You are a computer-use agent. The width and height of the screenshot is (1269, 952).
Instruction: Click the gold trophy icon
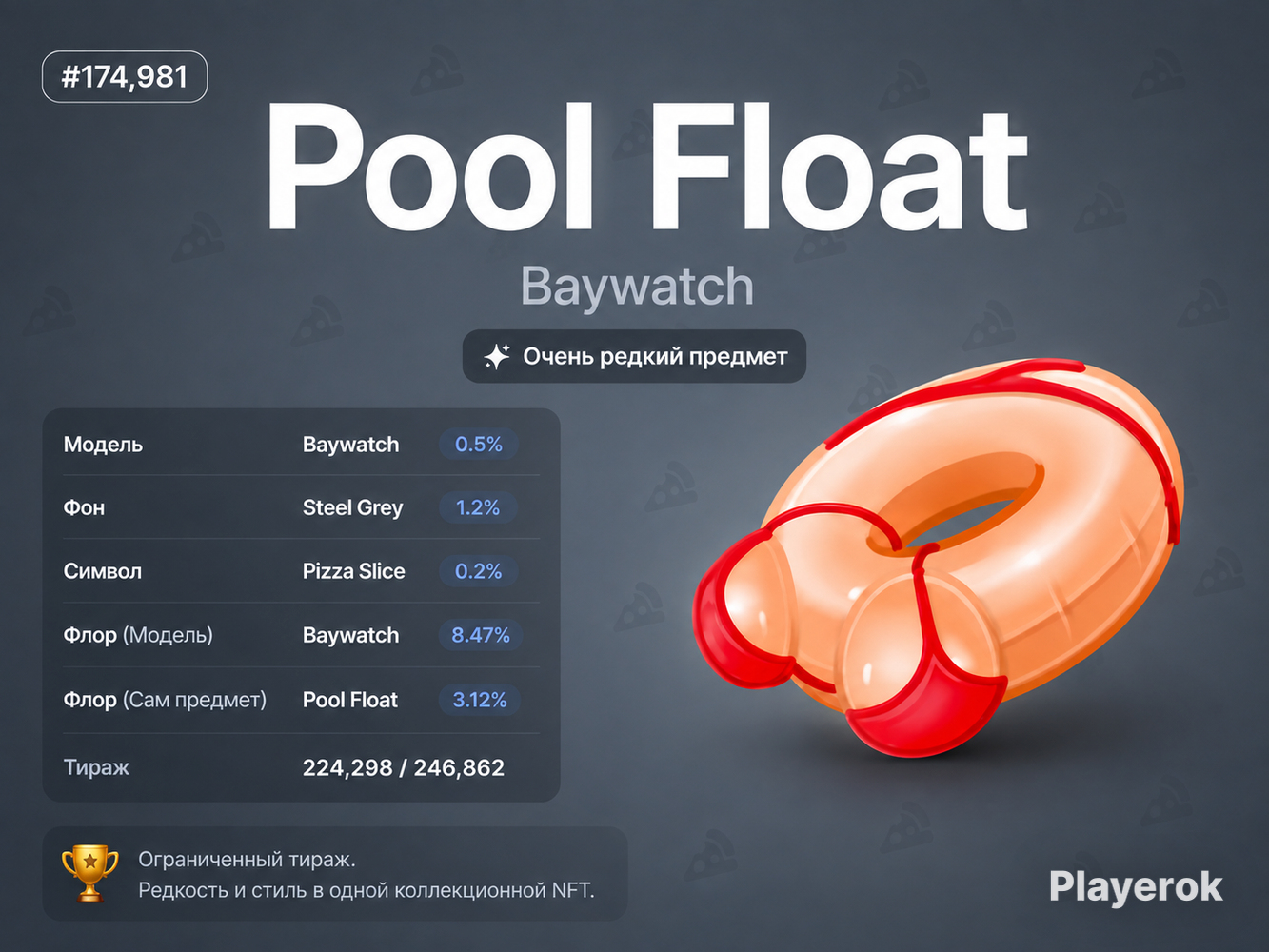click(90, 873)
